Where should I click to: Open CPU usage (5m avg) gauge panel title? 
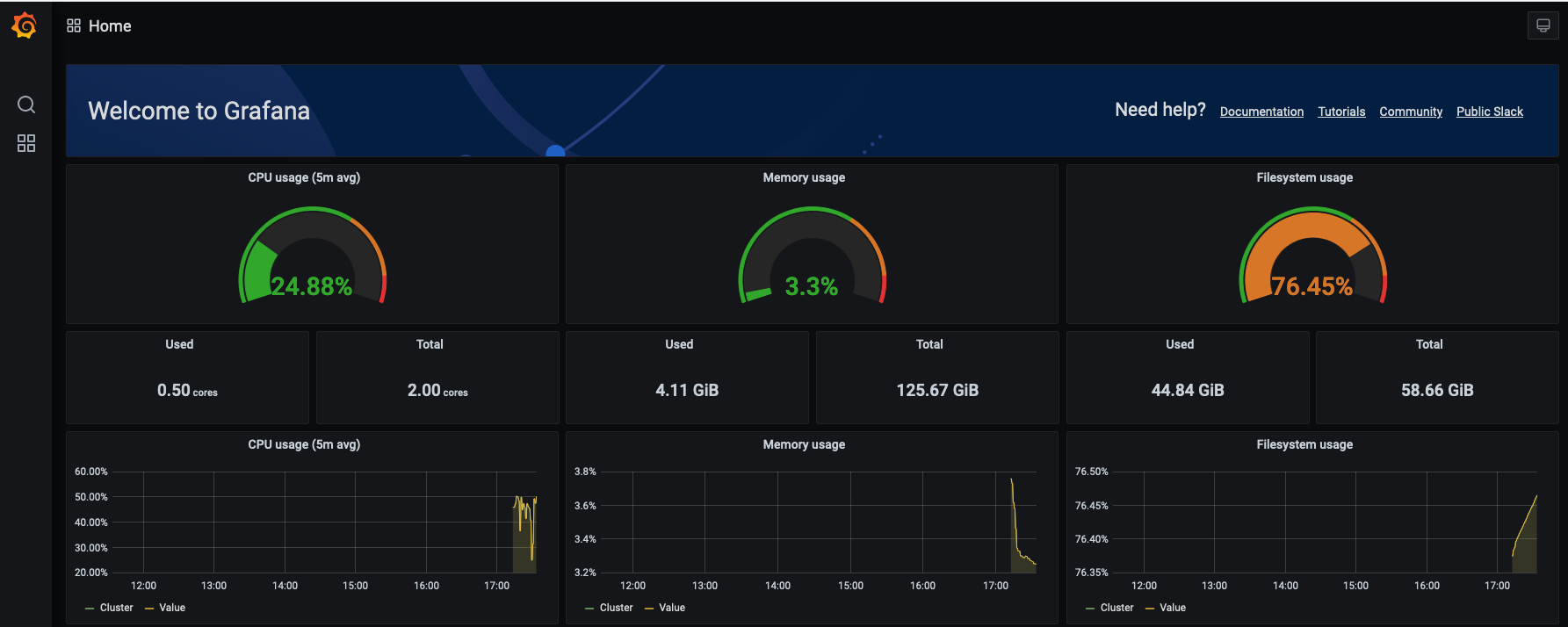tap(304, 177)
